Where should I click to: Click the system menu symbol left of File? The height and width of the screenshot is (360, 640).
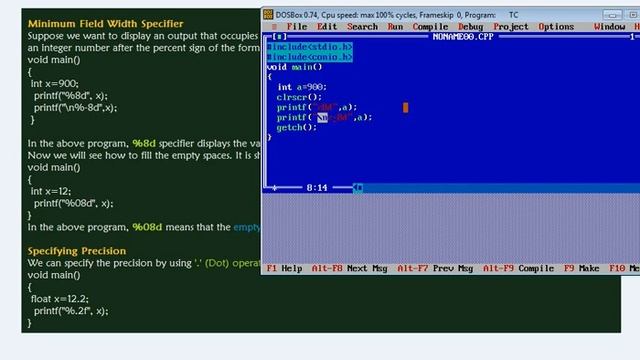[274, 27]
